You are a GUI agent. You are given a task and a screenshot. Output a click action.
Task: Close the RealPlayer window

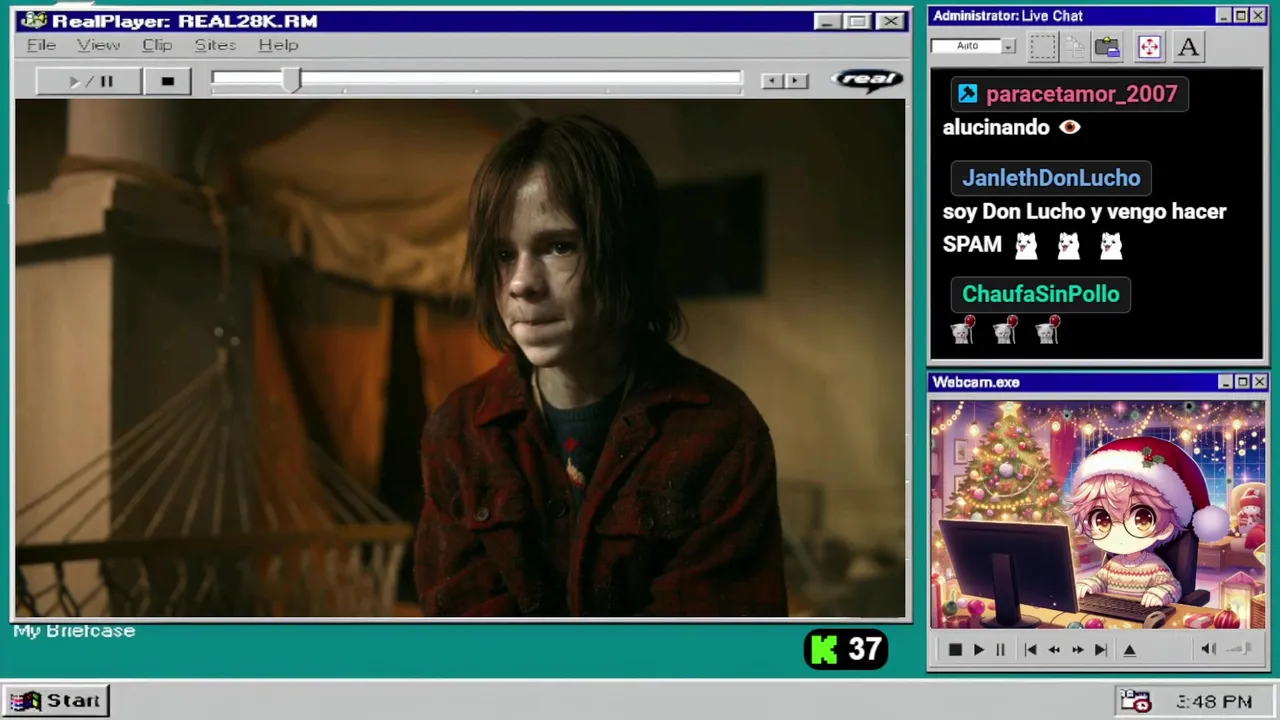click(x=890, y=21)
